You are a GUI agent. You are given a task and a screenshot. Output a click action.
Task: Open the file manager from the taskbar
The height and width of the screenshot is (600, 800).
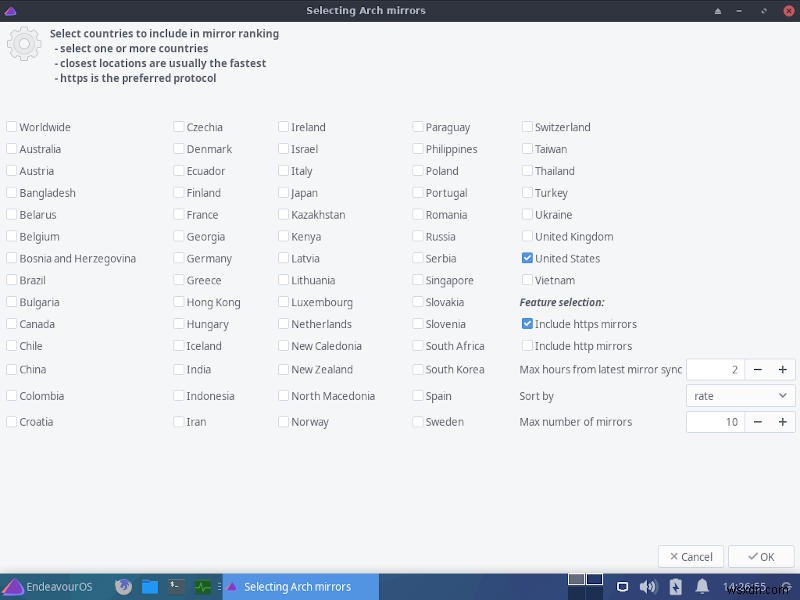148,587
